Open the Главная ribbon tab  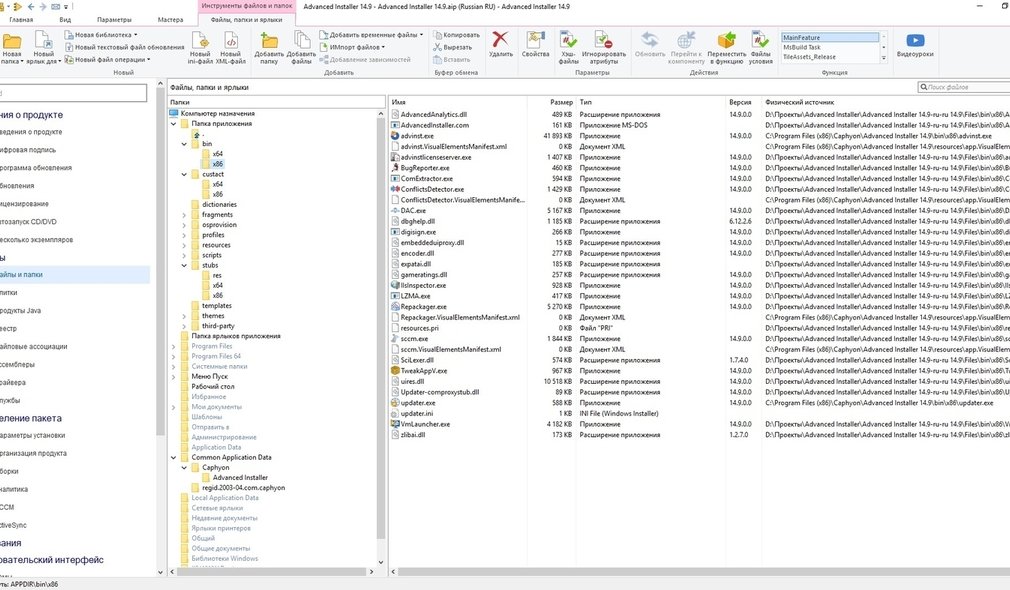point(21,20)
